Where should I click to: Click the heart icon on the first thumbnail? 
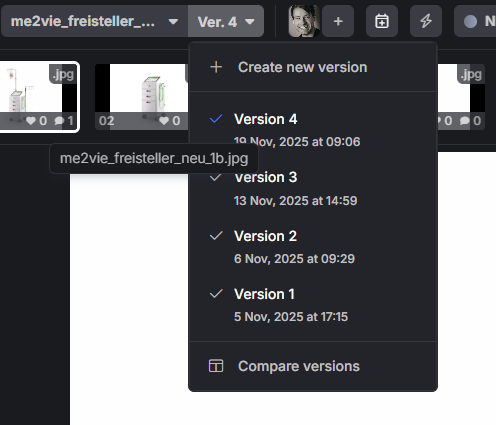tap(31, 121)
